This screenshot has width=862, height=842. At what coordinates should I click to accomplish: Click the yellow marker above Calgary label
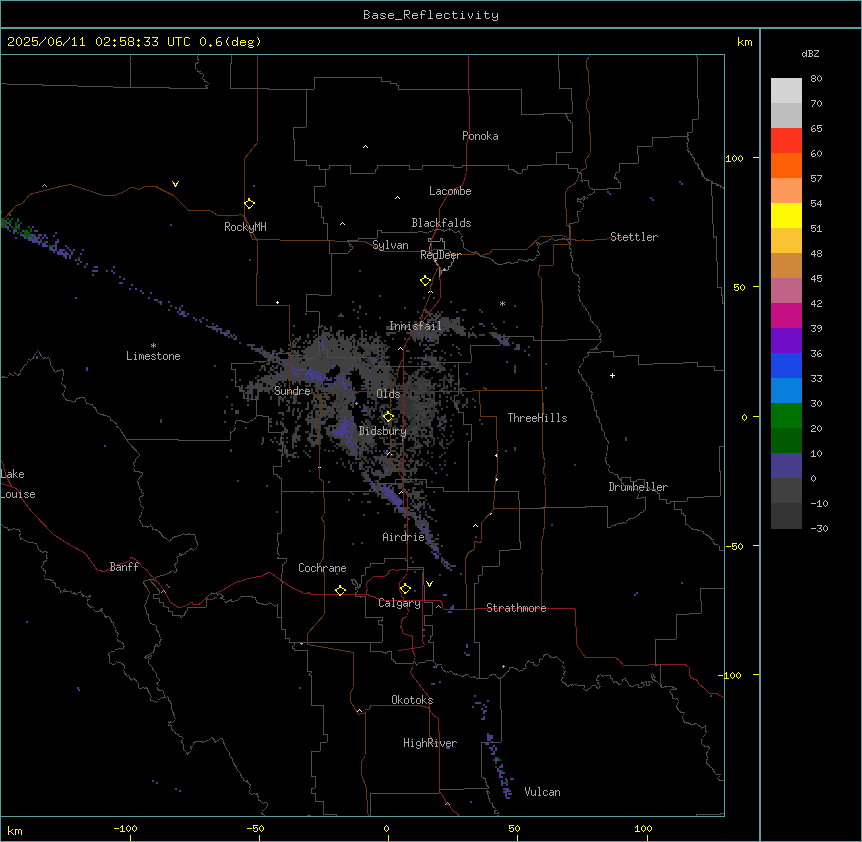405,589
